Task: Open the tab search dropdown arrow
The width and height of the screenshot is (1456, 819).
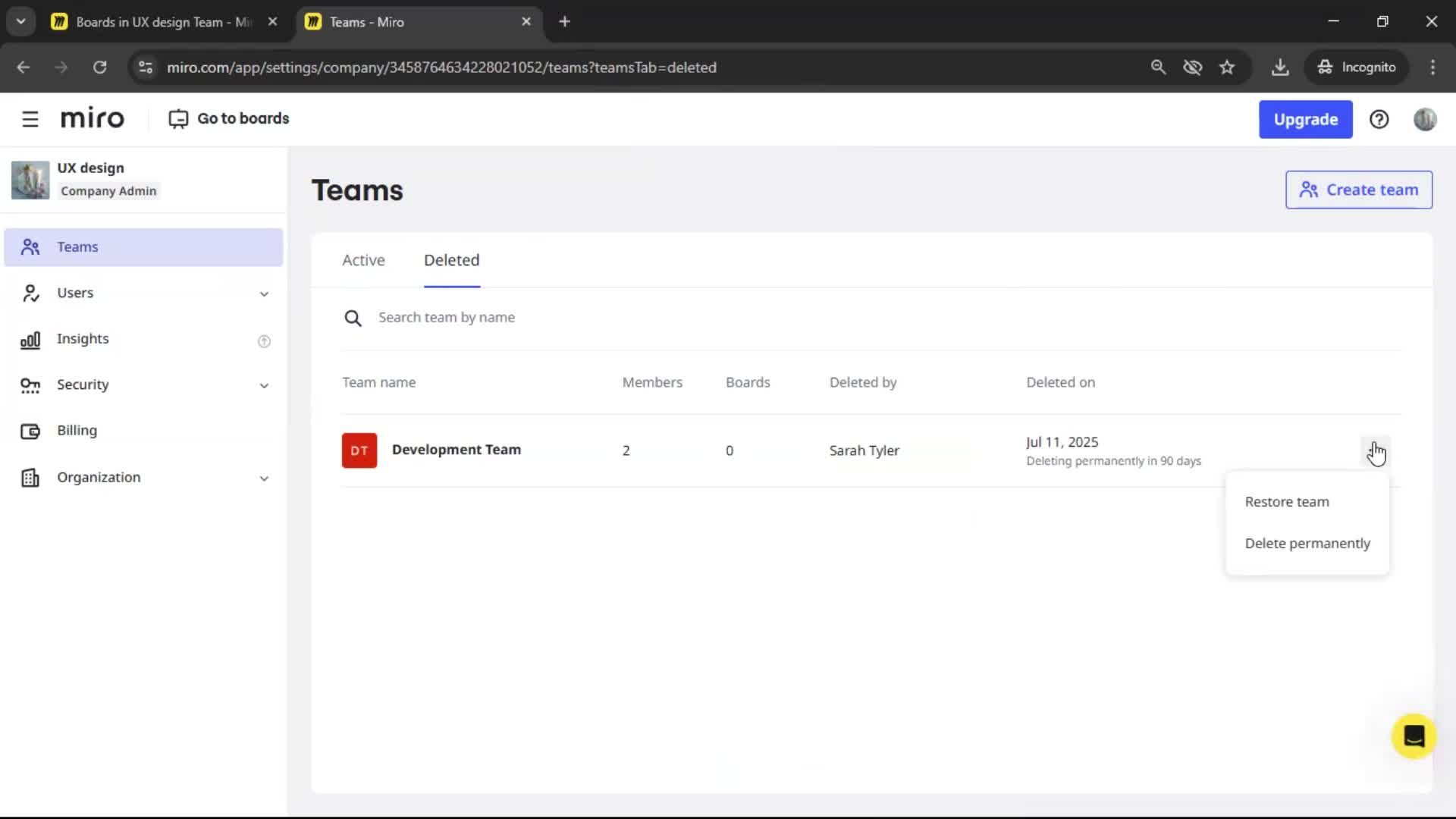Action: click(x=20, y=22)
